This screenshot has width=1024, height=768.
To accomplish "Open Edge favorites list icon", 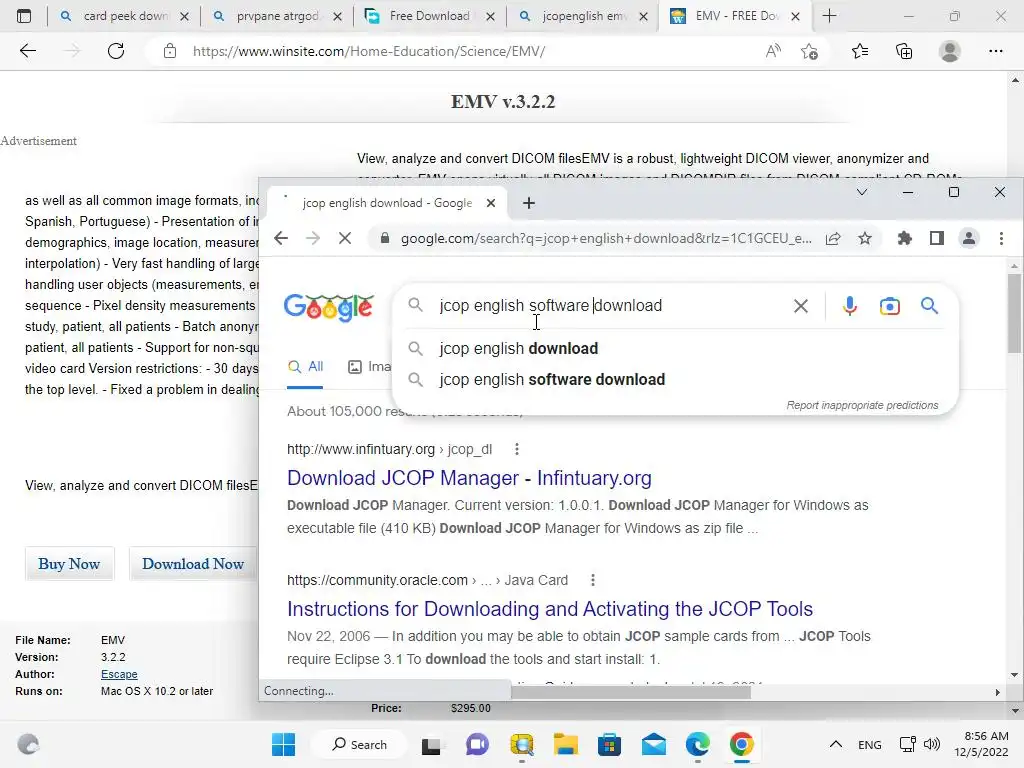I will coord(860,51).
